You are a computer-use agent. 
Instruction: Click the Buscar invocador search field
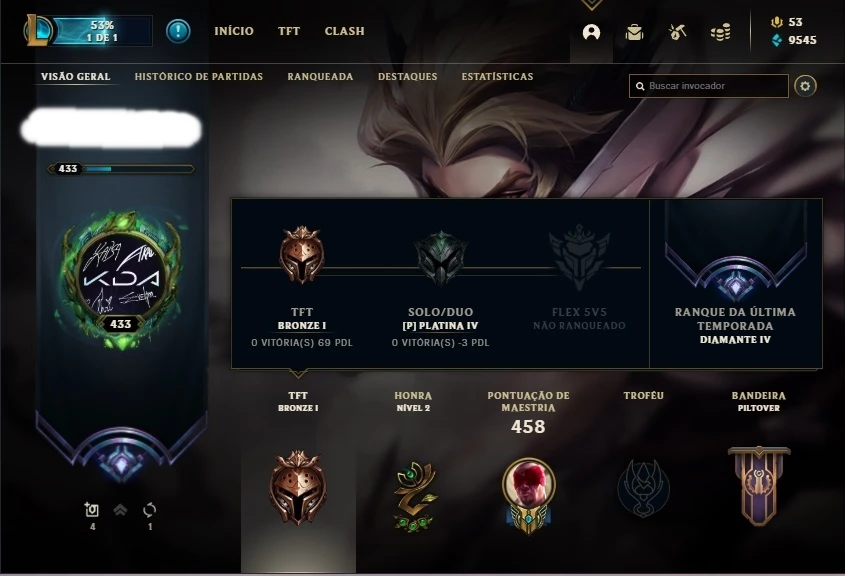(x=709, y=86)
